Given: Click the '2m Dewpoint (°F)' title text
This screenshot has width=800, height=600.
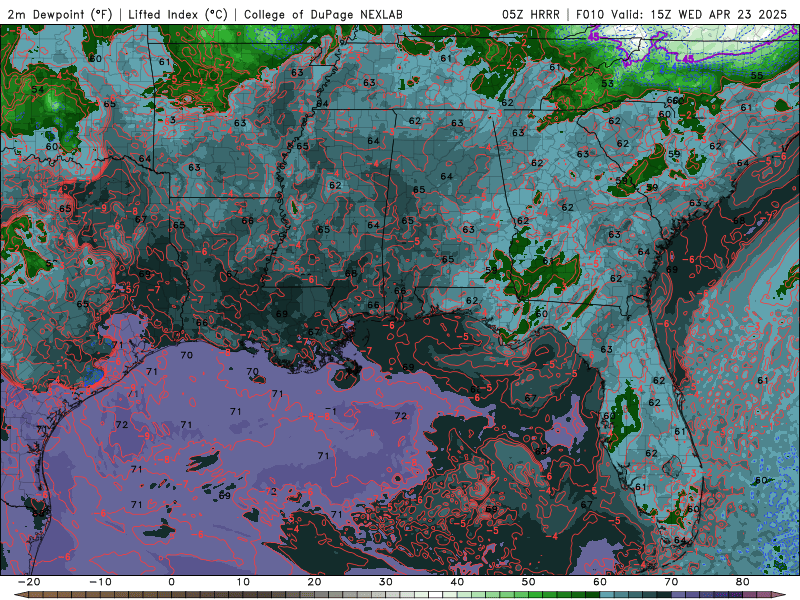Looking at the screenshot, I should (60, 14).
